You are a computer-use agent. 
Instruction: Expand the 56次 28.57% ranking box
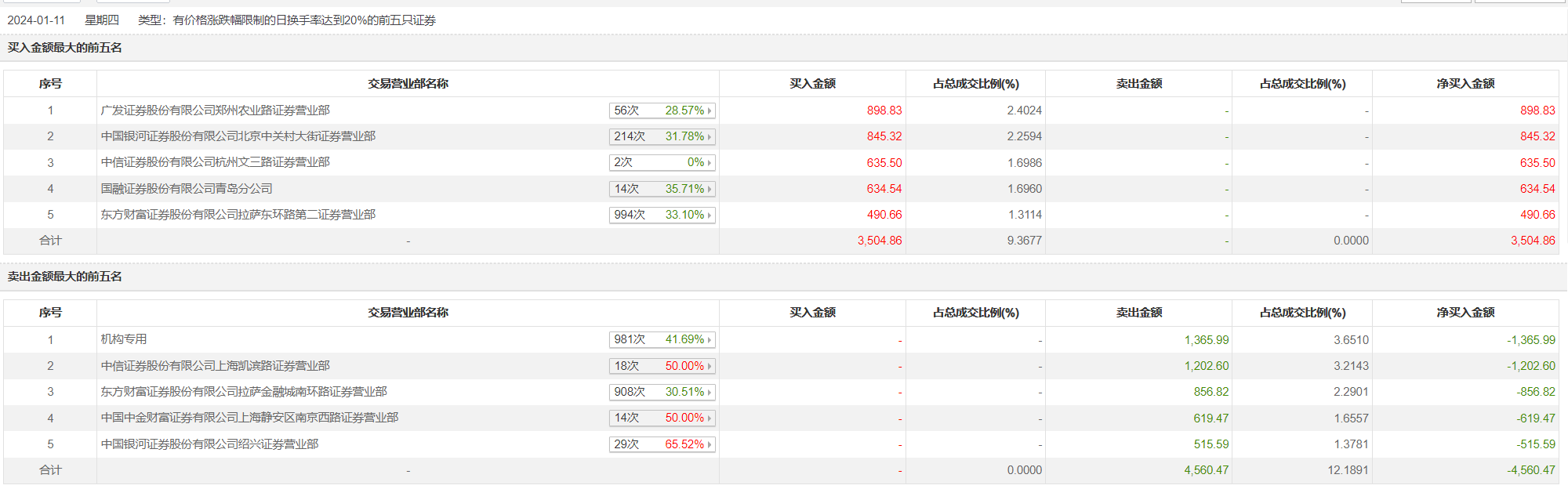(662, 110)
